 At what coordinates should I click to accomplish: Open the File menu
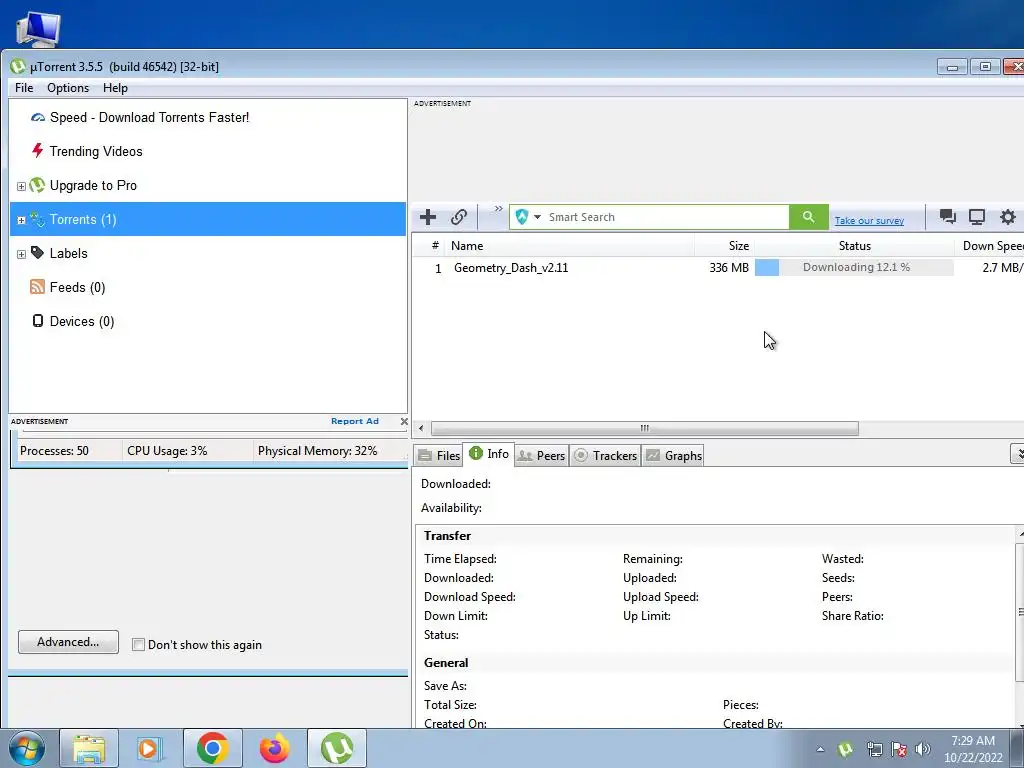[24, 88]
